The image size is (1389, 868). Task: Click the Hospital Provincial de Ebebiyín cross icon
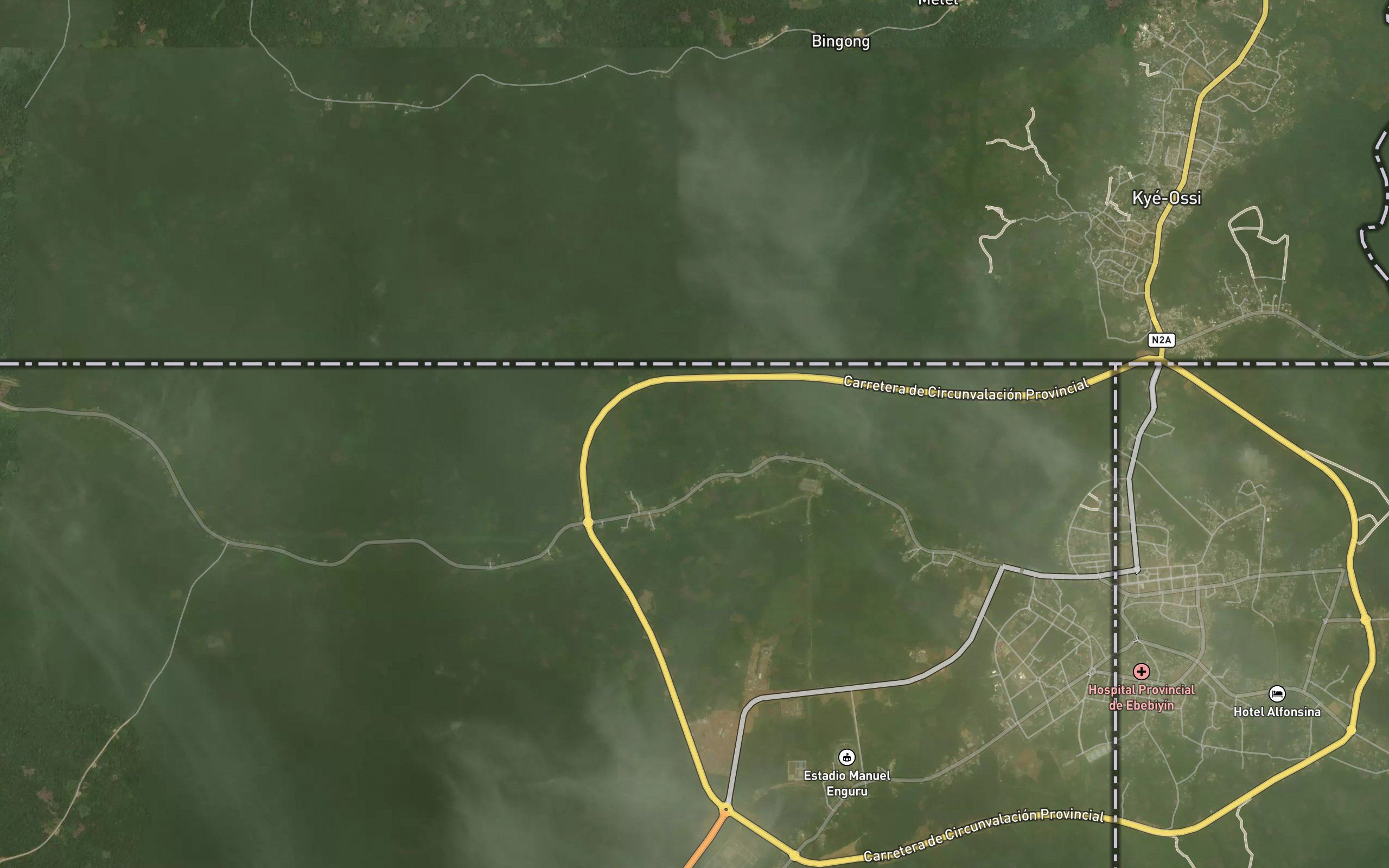coord(1141,671)
